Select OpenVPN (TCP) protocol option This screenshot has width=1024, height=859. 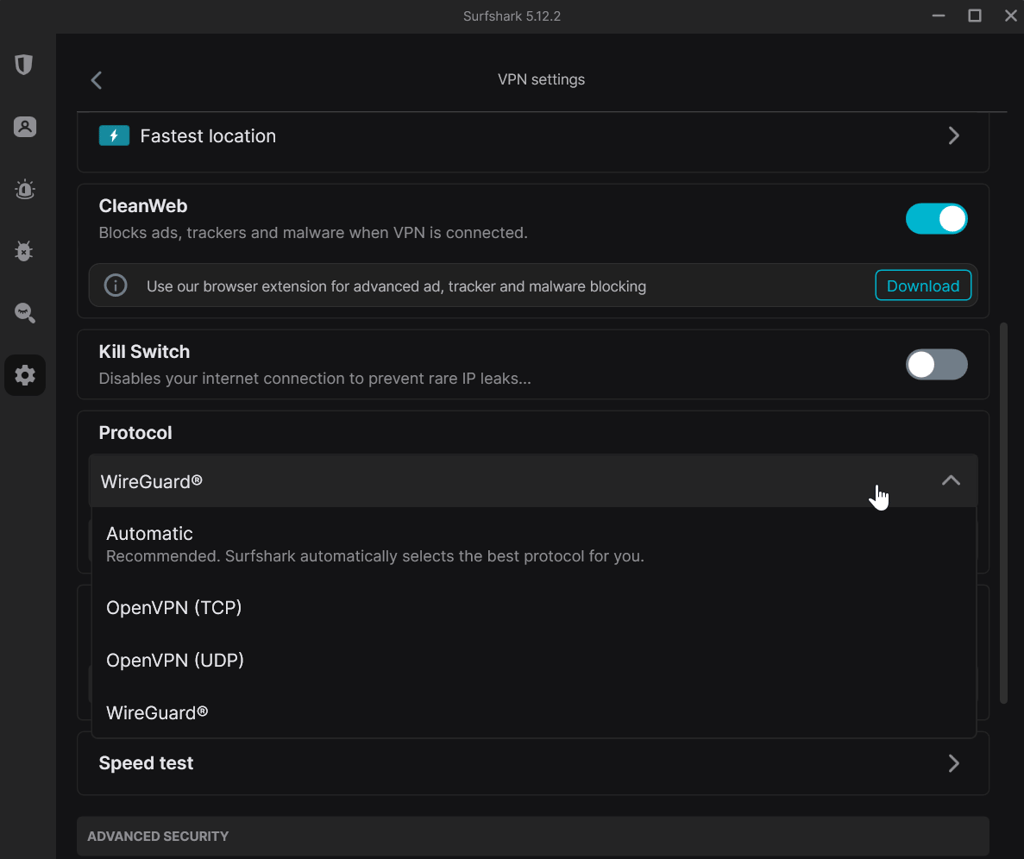click(534, 608)
